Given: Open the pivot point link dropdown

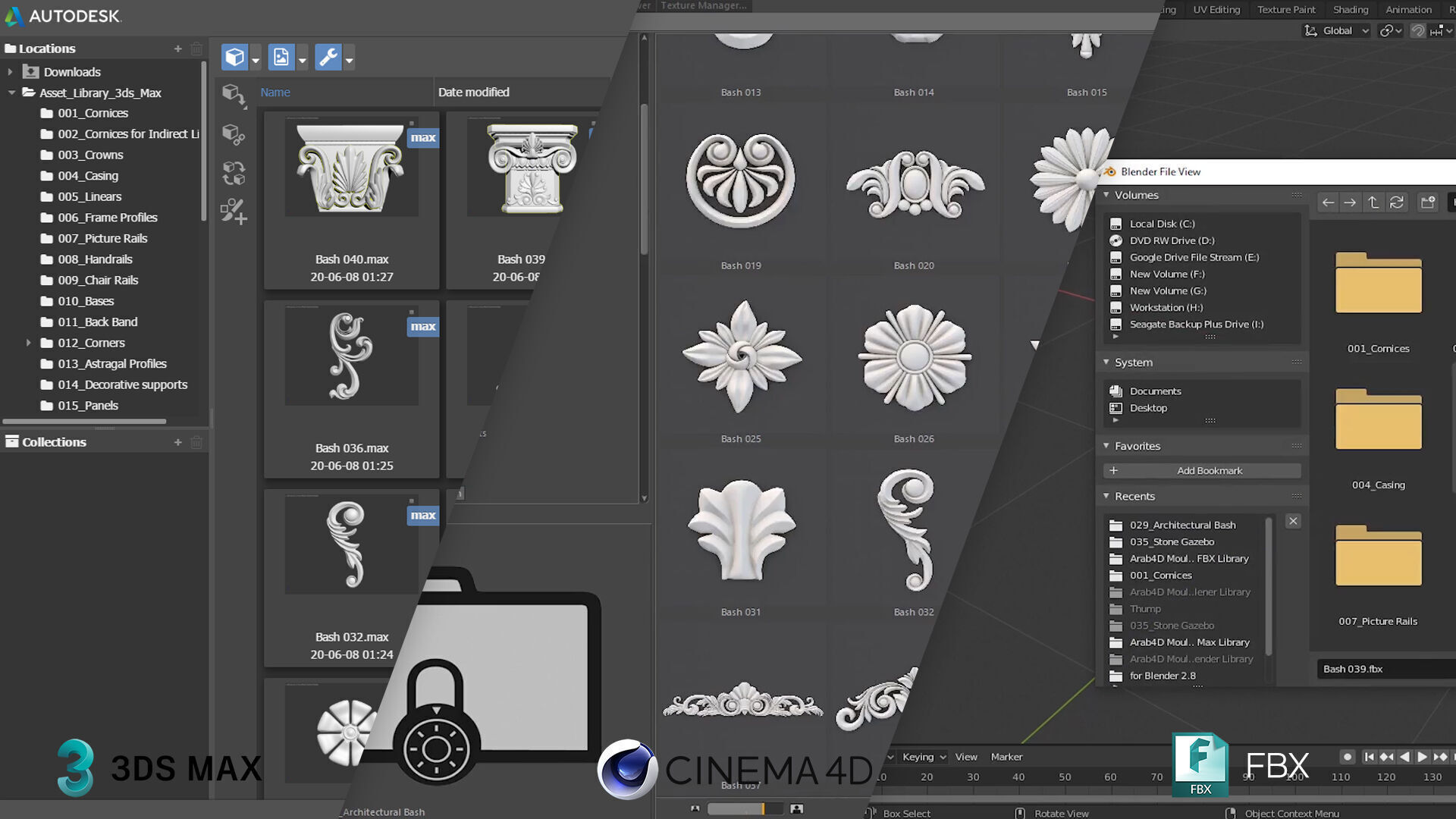Looking at the screenshot, I should [x=1390, y=31].
